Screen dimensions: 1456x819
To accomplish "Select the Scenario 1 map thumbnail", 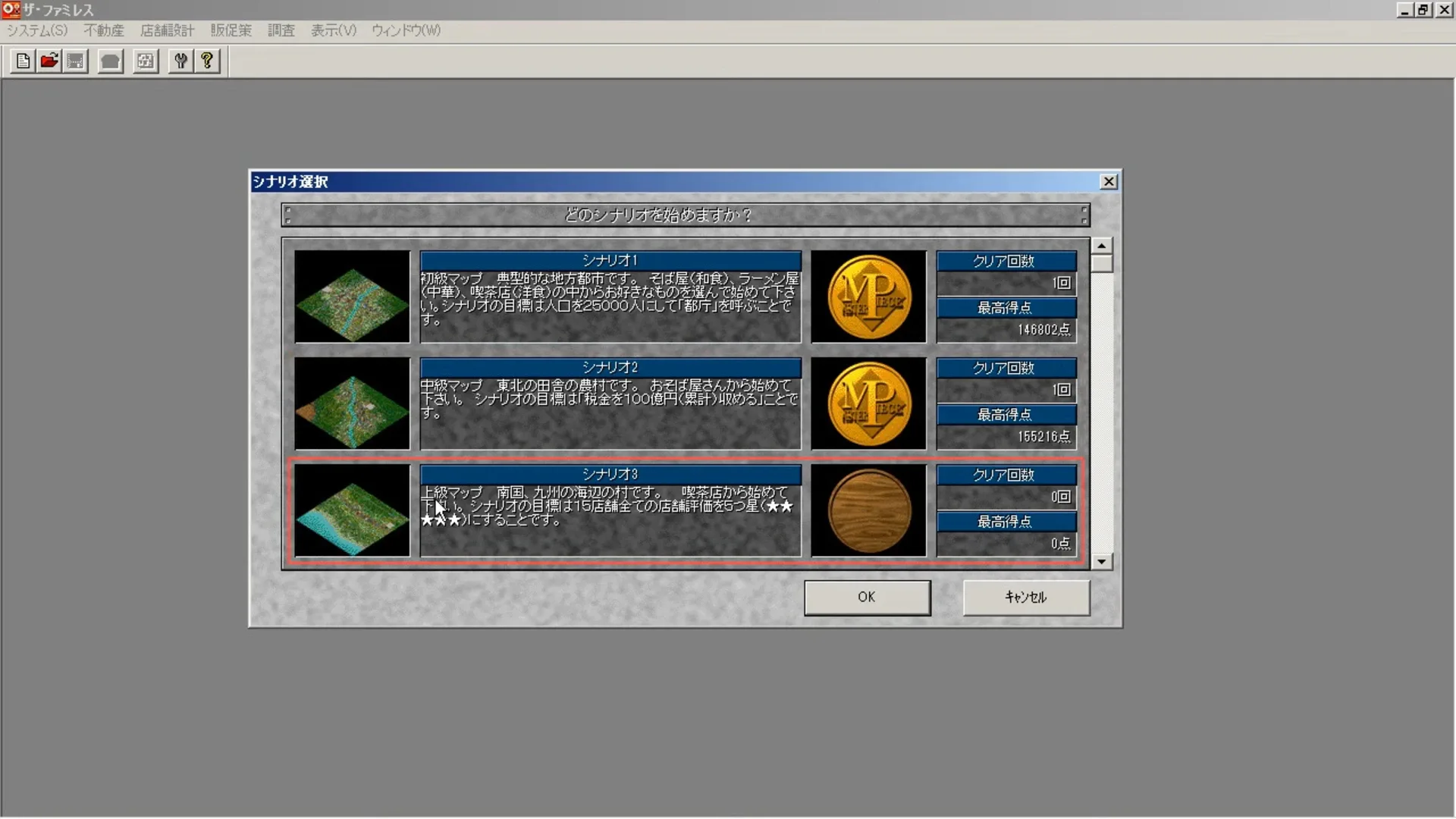I will [352, 297].
